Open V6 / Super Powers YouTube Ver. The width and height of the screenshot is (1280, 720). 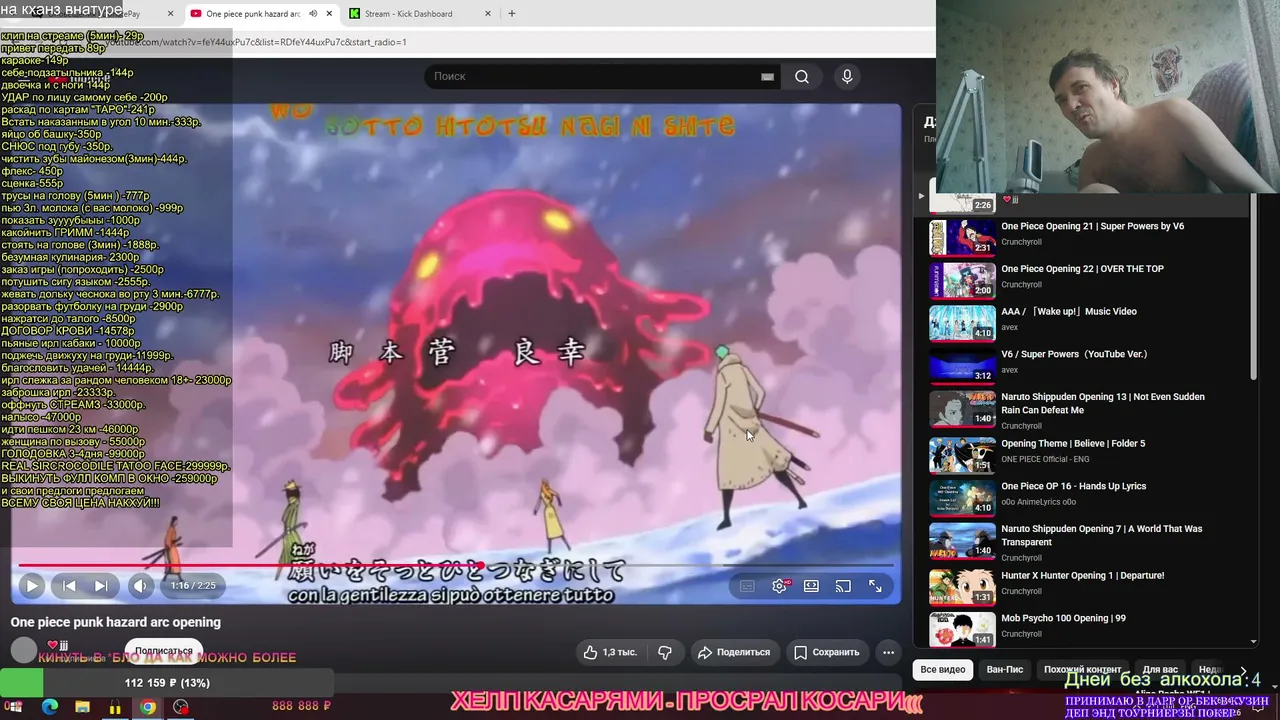click(x=1074, y=354)
